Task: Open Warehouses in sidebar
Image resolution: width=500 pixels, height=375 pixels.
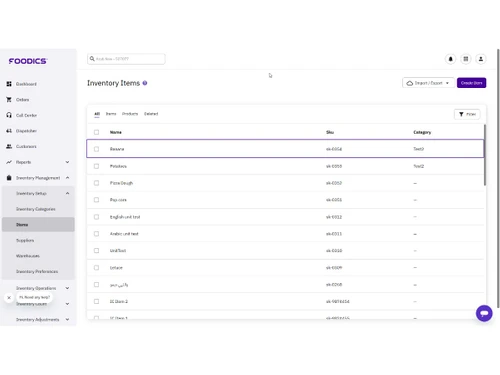Action: click(x=28, y=256)
